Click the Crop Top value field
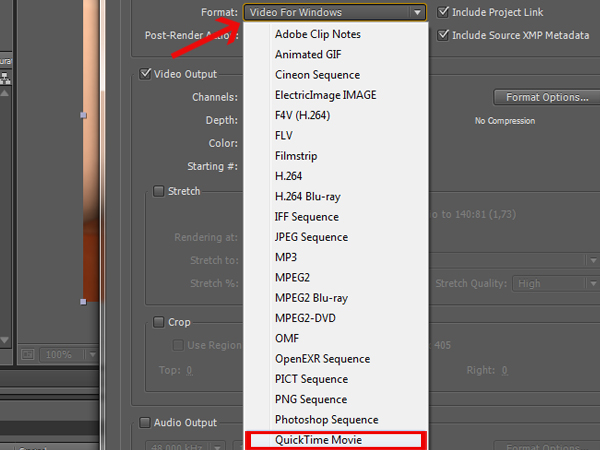The image size is (600, 450). coord(190,370)
